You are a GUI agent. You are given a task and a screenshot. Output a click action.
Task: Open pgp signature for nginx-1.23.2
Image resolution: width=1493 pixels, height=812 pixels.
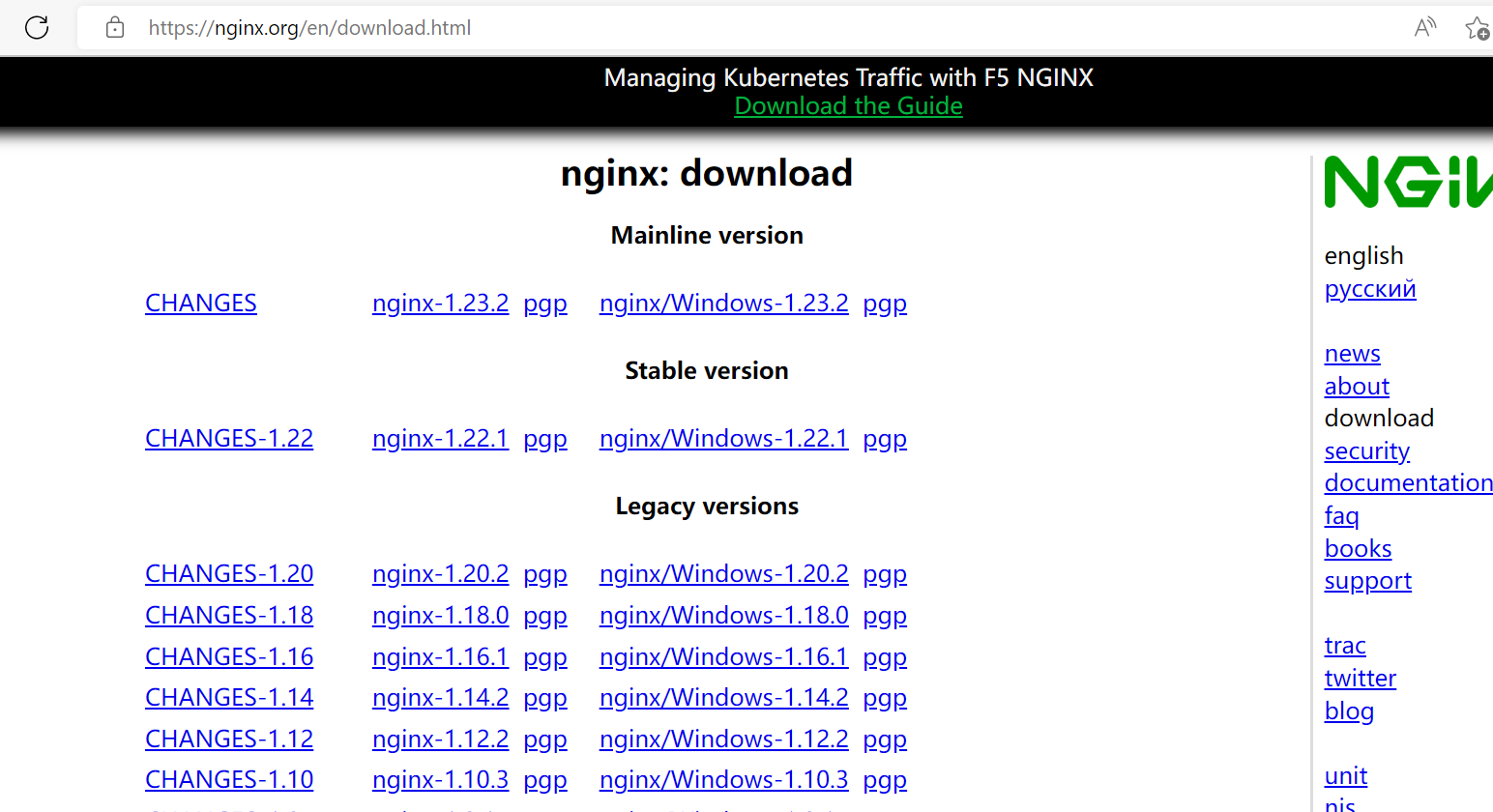coord(545,304)
